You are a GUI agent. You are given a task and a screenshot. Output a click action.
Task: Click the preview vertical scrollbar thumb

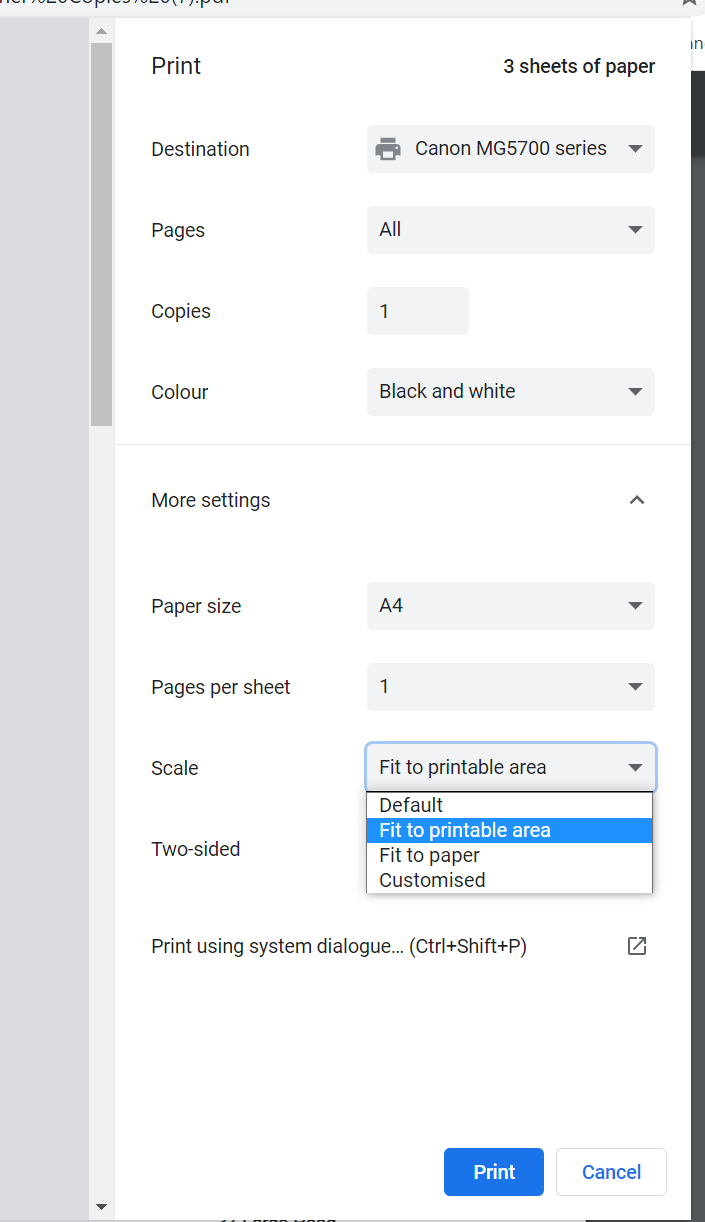(x=101, y=235)
